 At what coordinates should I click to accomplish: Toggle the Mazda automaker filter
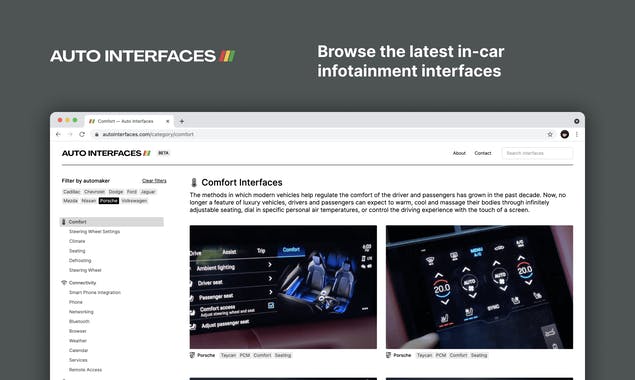pos(70,201)
